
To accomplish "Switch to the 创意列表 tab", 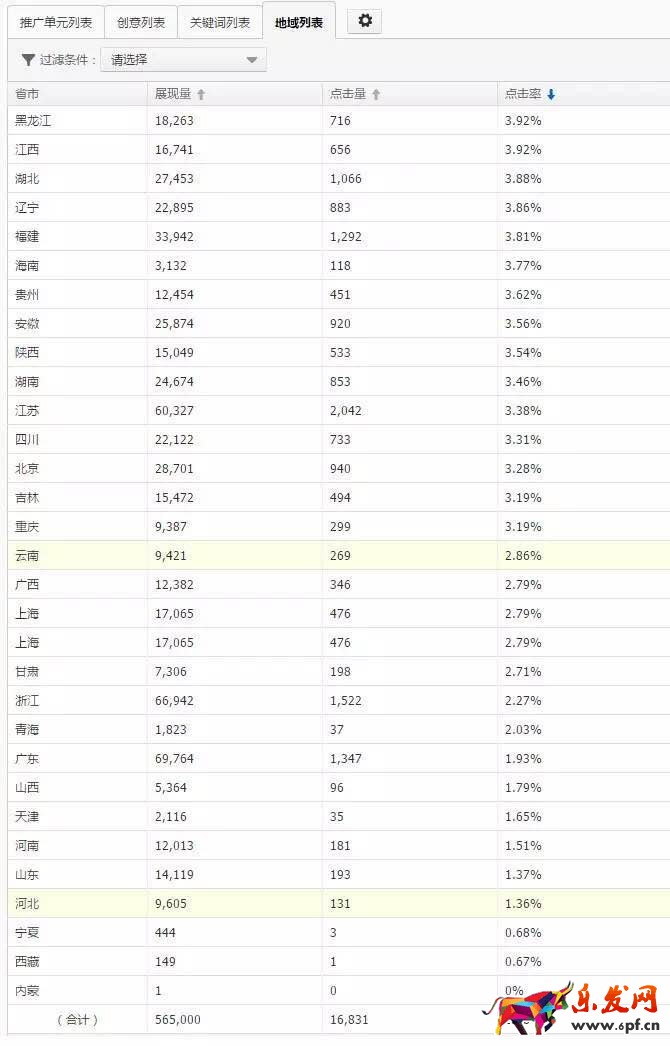I will coord(141,22).
